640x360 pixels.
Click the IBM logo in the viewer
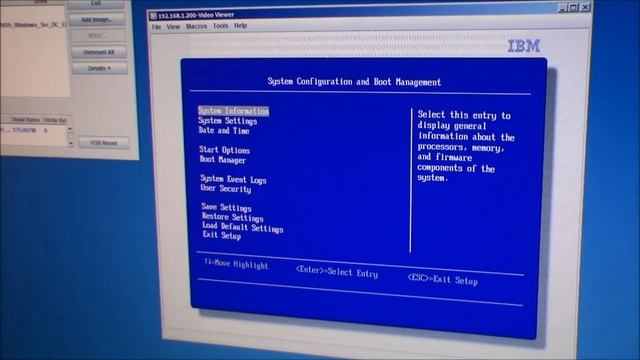524,46
